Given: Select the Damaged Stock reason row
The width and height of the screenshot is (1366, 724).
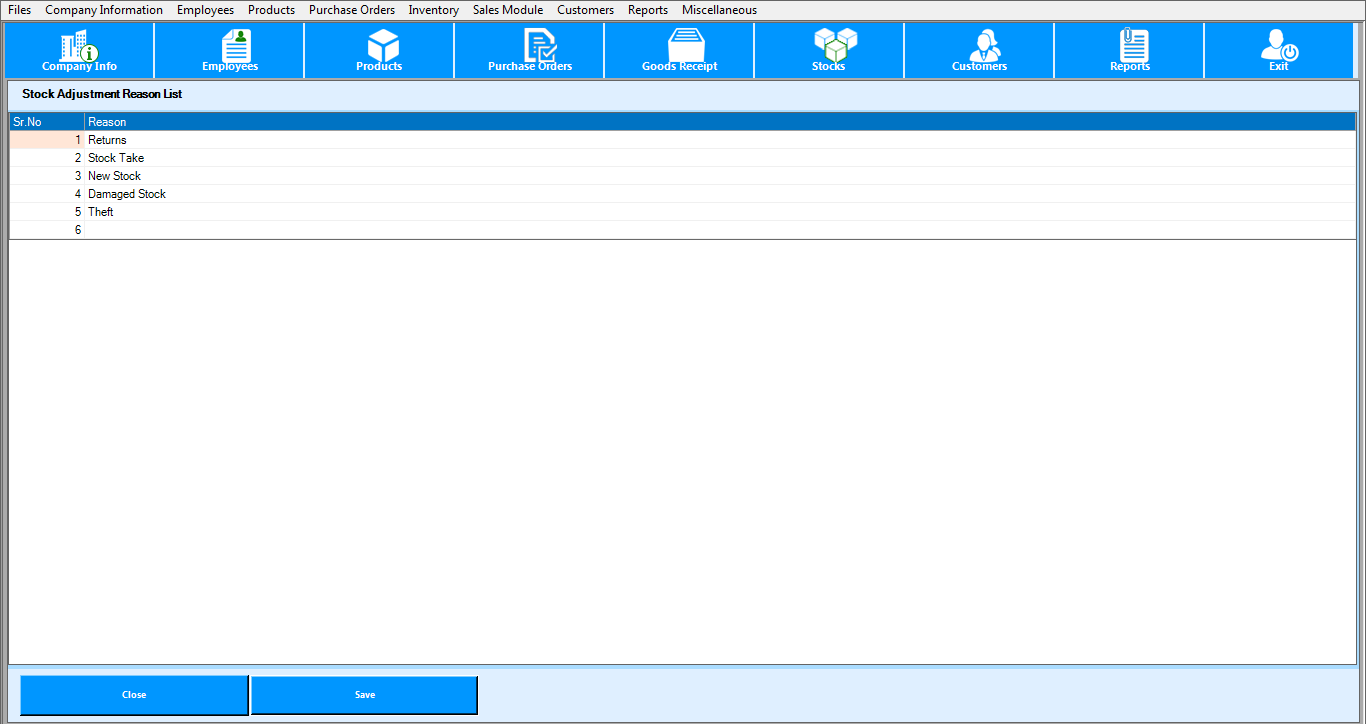Looking at the screenshot, I should 127,194.
